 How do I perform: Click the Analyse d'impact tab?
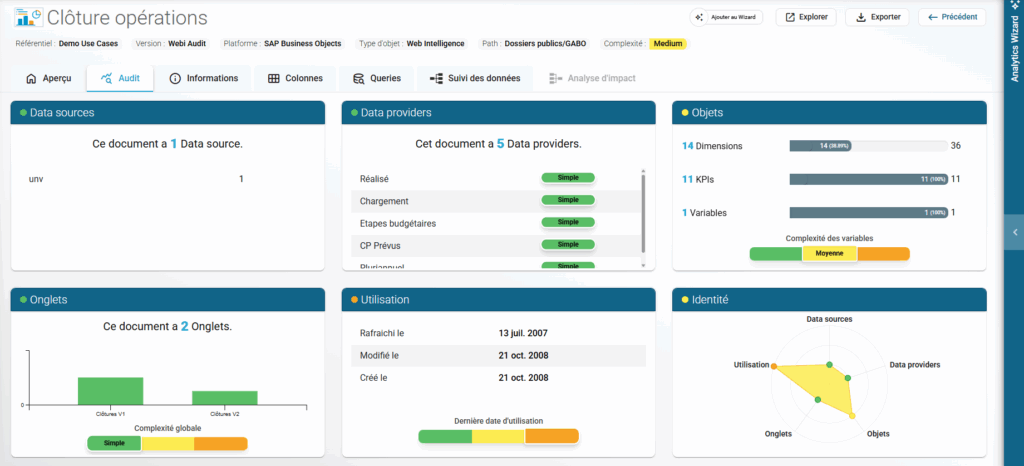(592, 78)
